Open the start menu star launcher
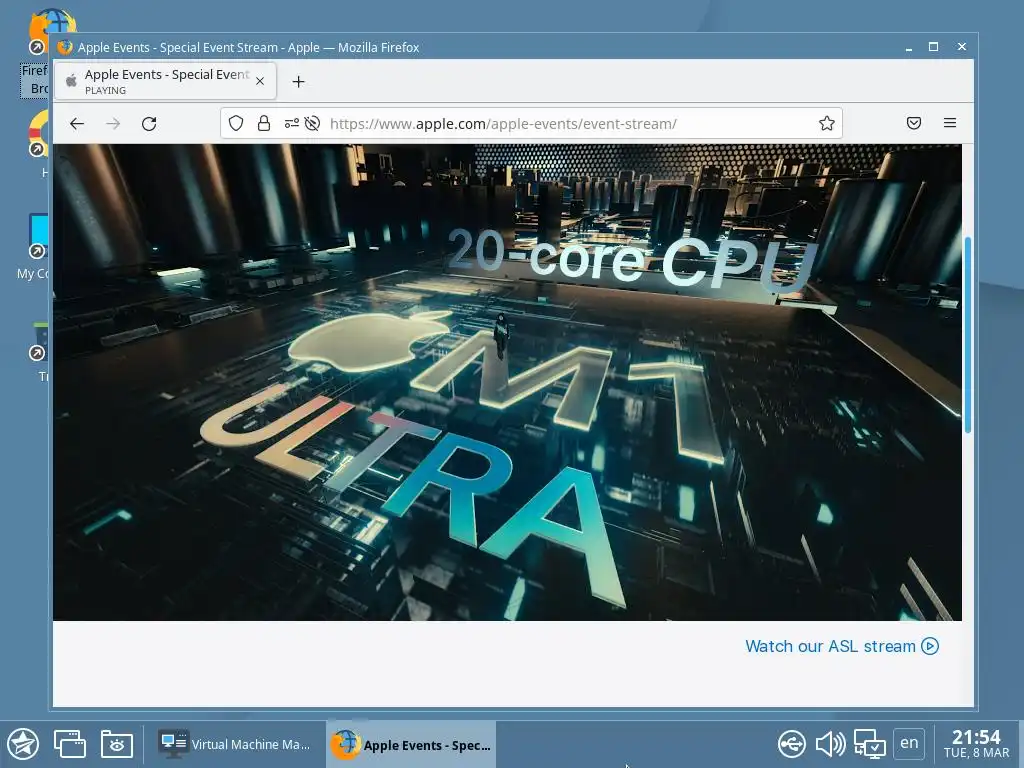Viewport: 1024px width, 768px height. pyautogui.click(x=24, y=744)
